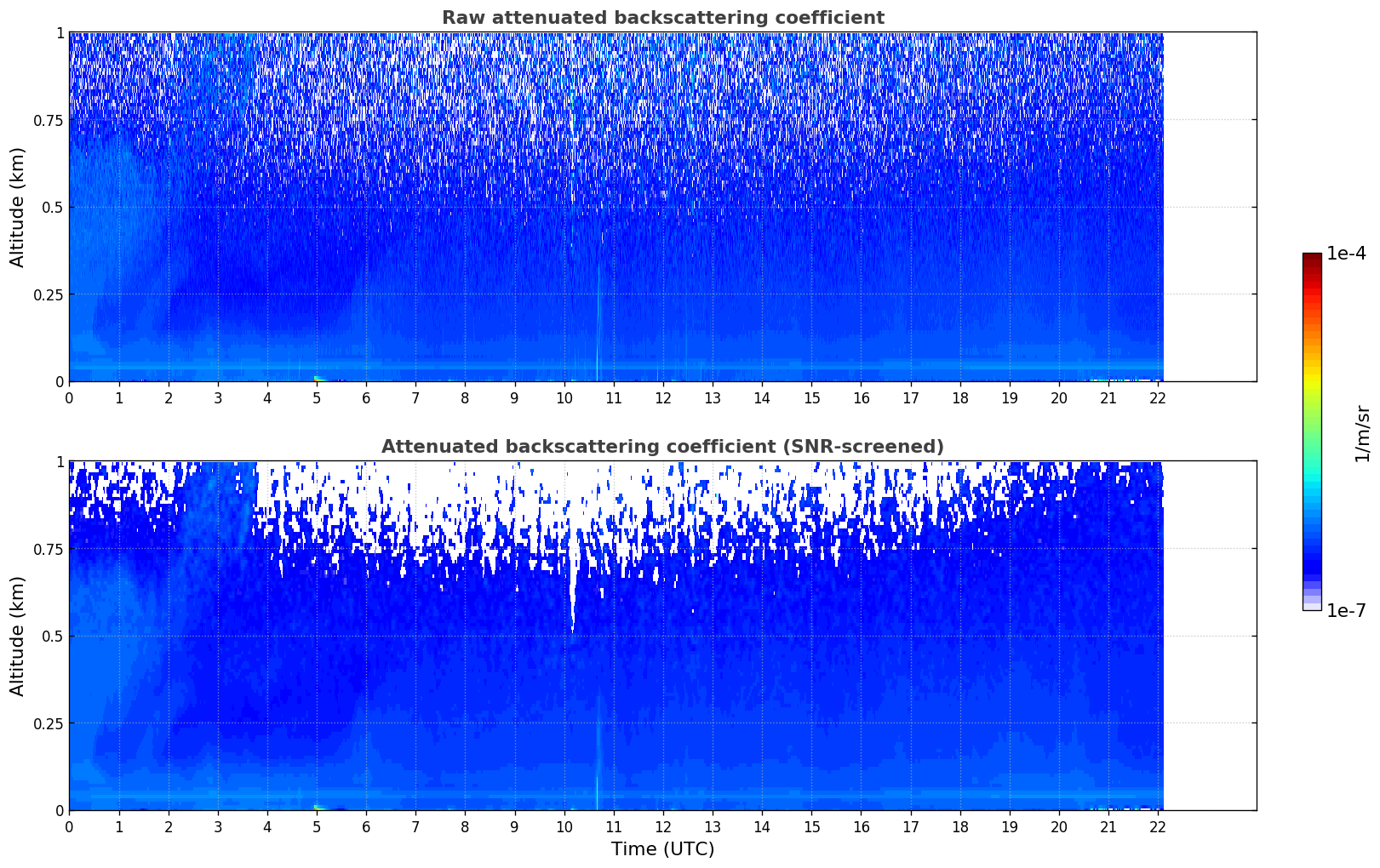Screen dimensions: 1380x868
Task: Click the altitude '1' tick of bottom plot
Action: coord(60,461)
